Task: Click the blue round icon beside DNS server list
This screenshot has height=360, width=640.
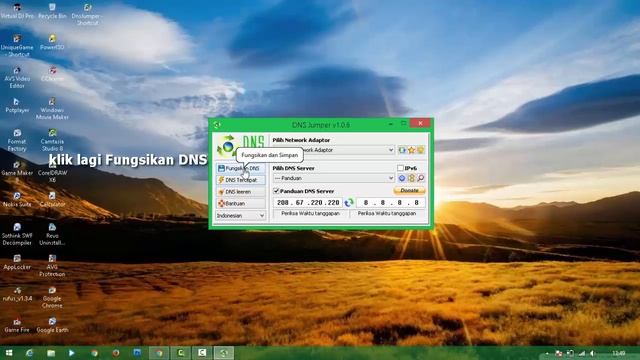Action: [402, 178]
